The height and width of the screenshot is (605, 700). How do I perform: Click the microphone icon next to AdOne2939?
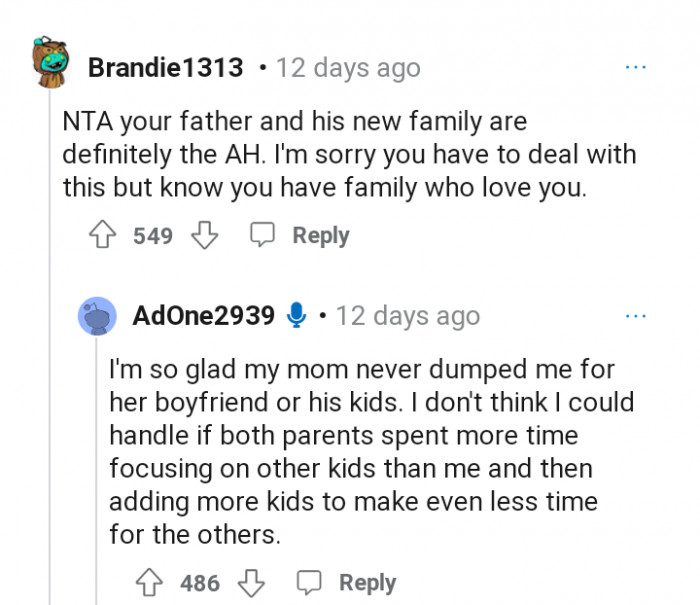click(295, 316)
